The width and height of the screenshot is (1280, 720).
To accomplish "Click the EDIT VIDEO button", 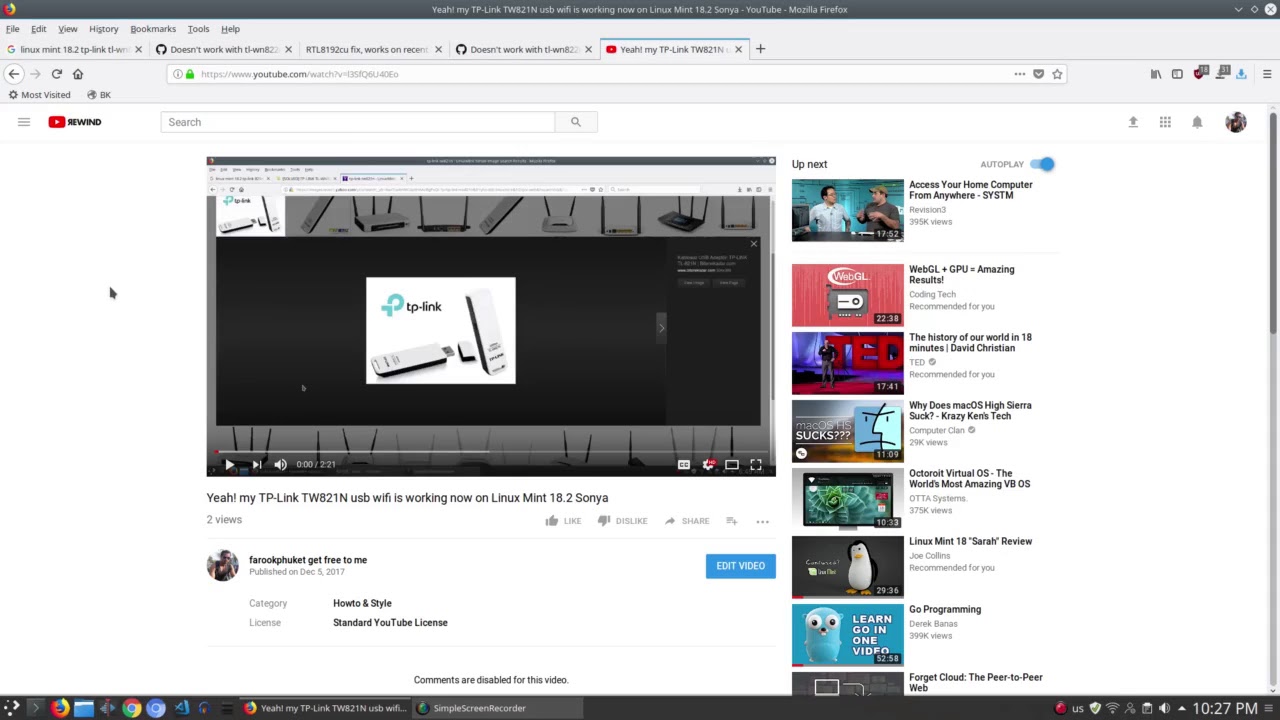I will (740, 566).
